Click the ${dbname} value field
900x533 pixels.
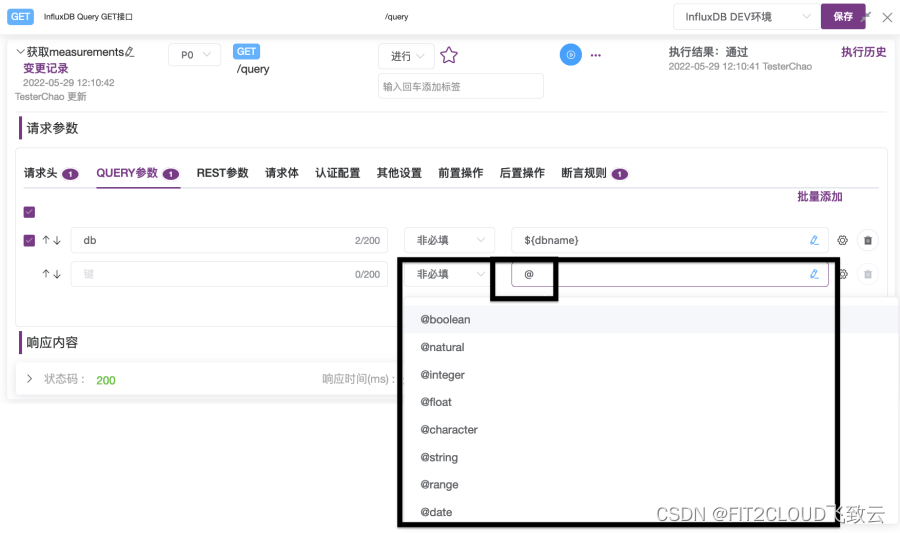point(669,240)
